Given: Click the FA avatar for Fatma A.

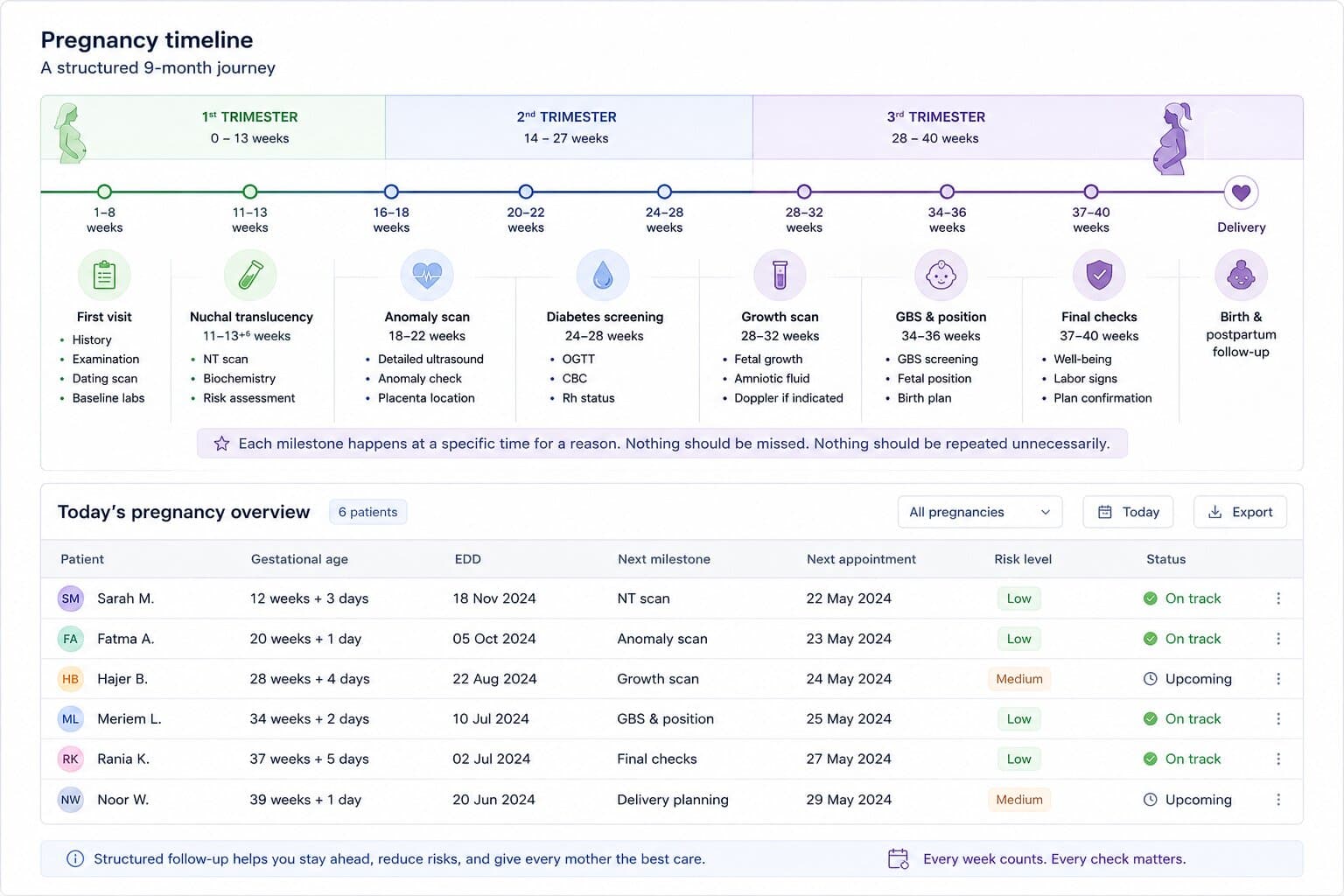Looking at the screenshot, I should coord(71,639).
